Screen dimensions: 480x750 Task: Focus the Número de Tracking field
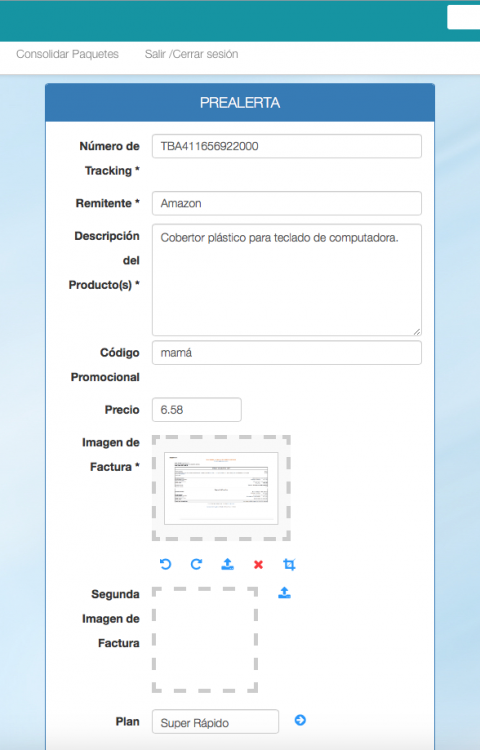(287, 146)
